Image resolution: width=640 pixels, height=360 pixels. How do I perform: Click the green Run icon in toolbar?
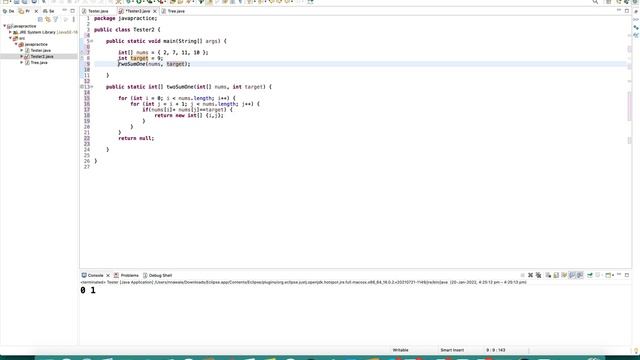coord(139,2)
